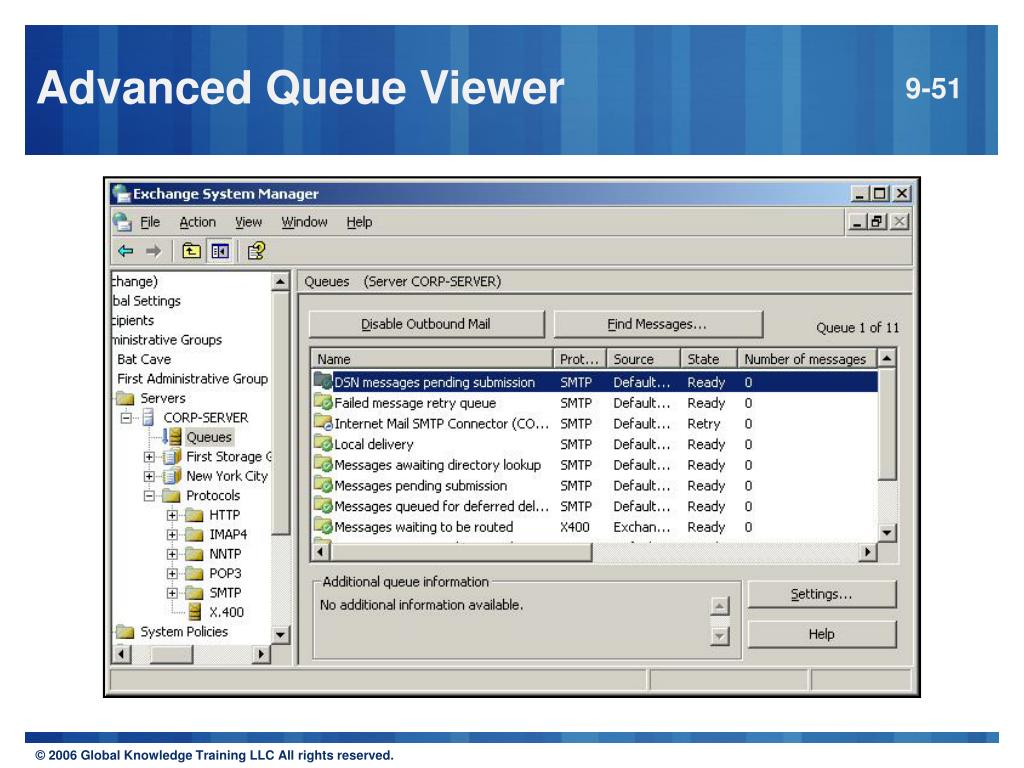The image size is (1024, 768).
Task: Expand the IMAP4 protocol node
Action: (x=172, y=535)
